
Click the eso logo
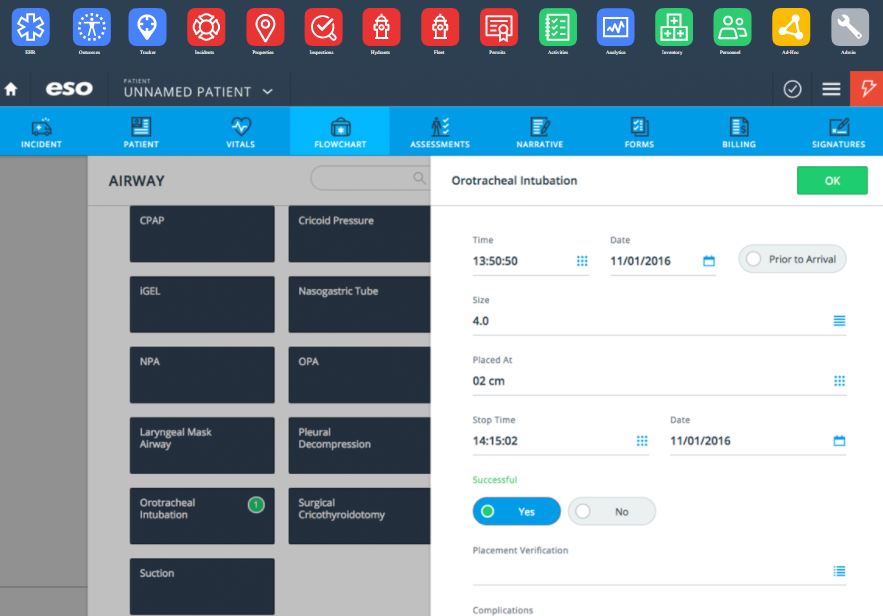point(69,88)
